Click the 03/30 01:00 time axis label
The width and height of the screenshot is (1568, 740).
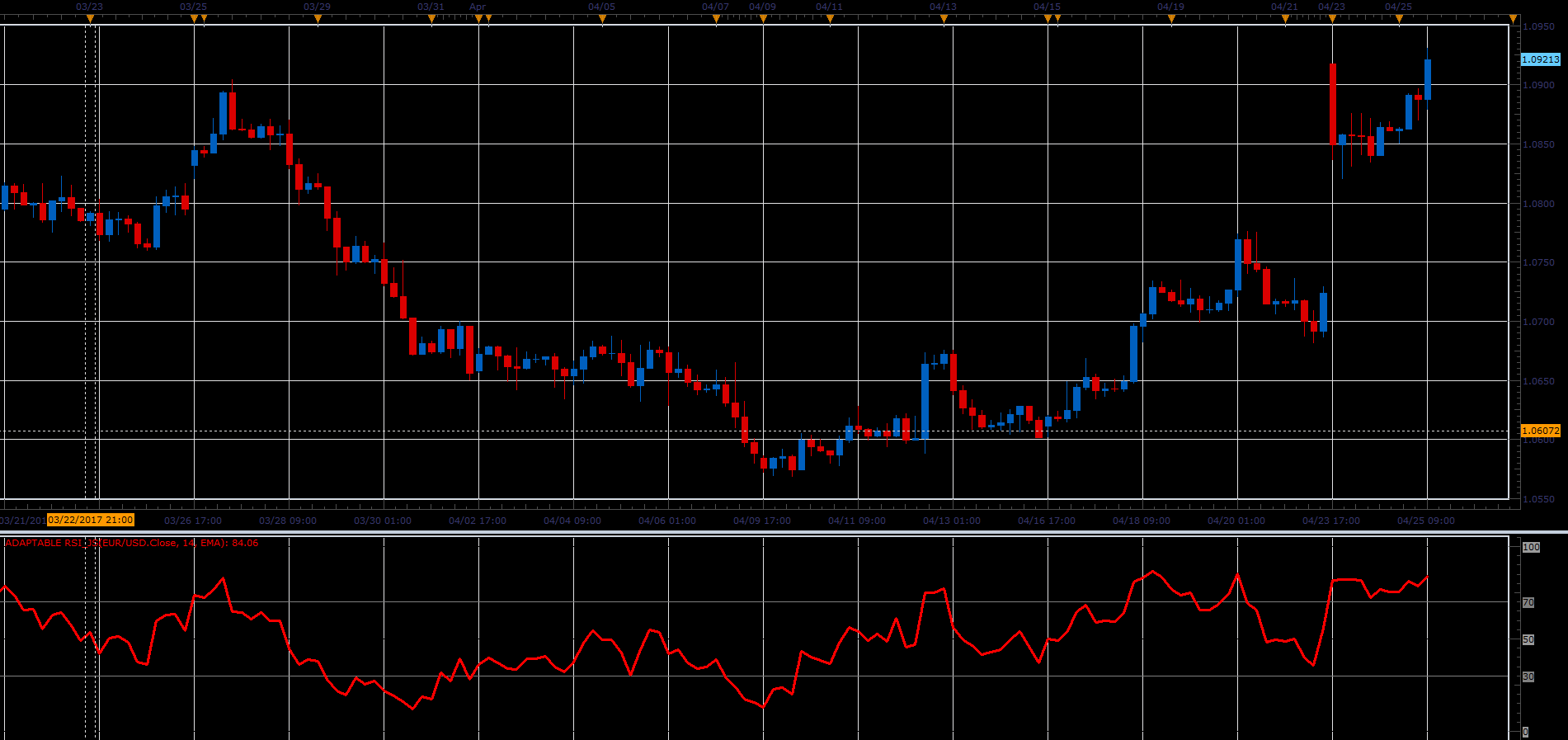(x=383, y=521)
